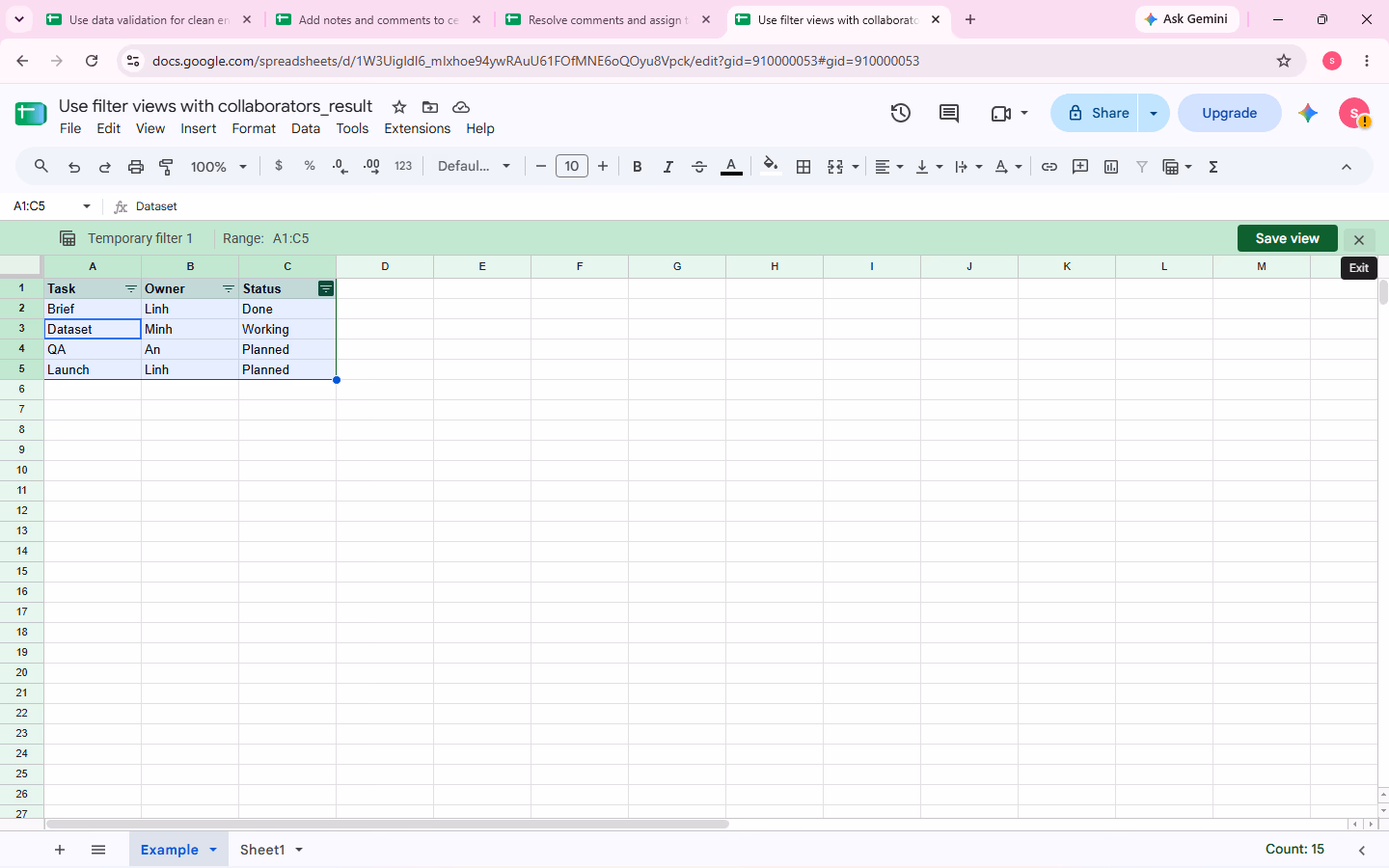Select the Paint format roller icon
The height and width of the screenshot is (868, 1389).
[x=166, y=167]
